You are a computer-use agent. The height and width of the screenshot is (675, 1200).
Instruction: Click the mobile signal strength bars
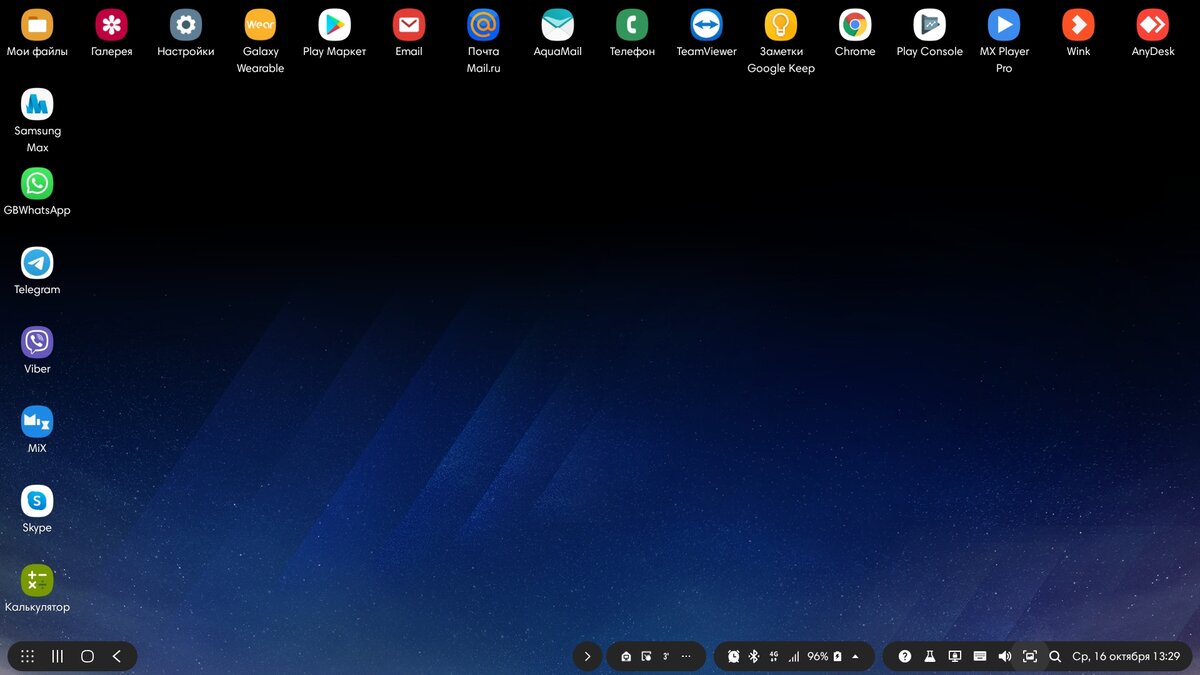click(x=794, y=657)
